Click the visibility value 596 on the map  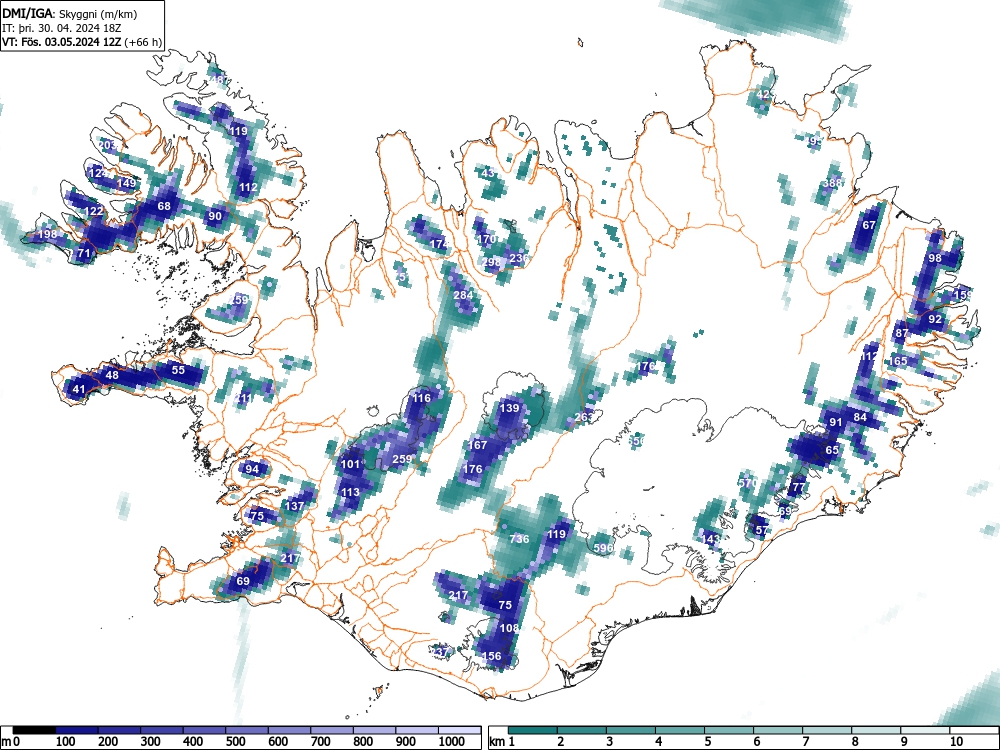(x=603, y=548)
